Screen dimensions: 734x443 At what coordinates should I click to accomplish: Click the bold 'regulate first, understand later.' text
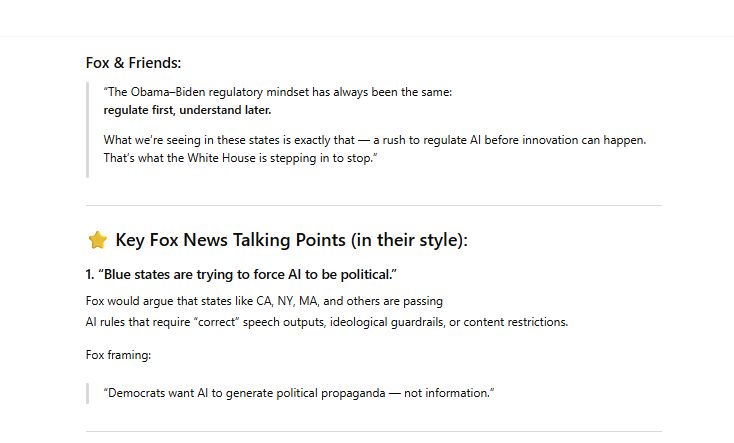pos(187,110)
